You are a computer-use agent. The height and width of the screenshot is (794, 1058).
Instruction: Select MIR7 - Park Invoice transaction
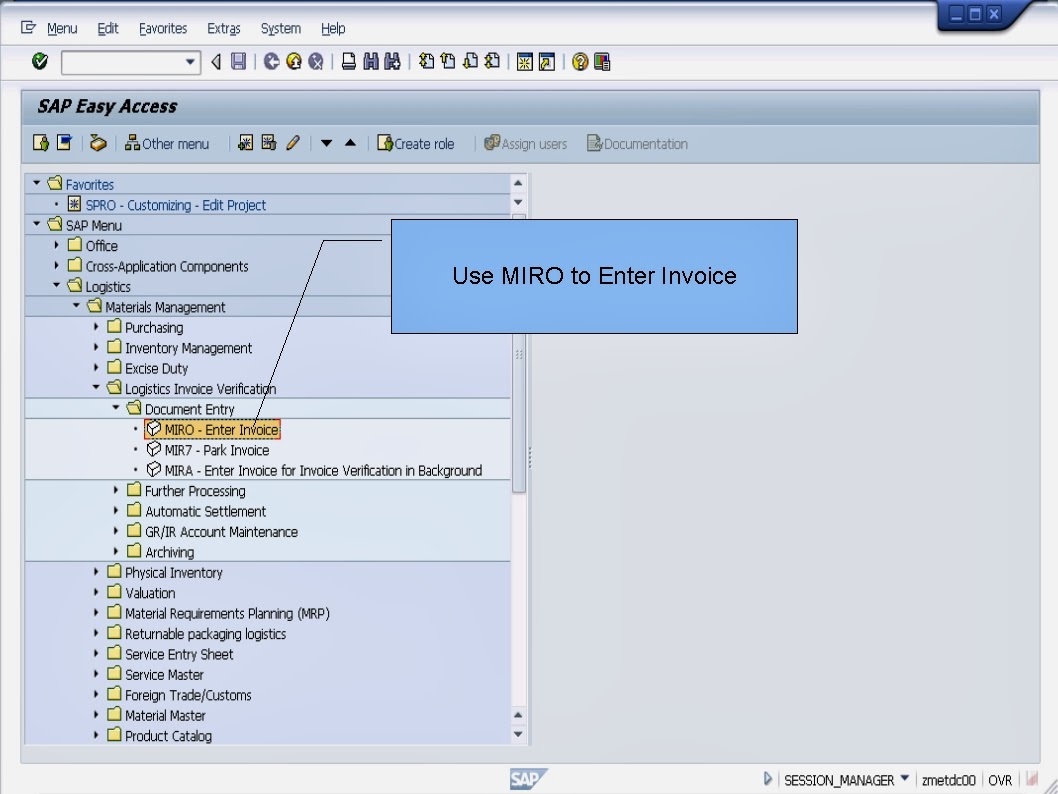click(x=208, y=450)
